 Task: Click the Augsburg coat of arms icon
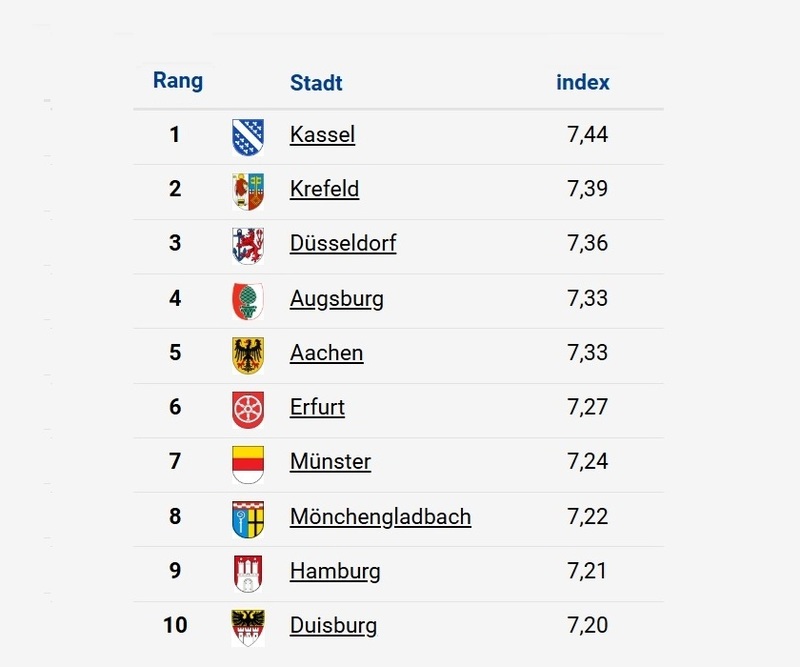click(248, 299)
